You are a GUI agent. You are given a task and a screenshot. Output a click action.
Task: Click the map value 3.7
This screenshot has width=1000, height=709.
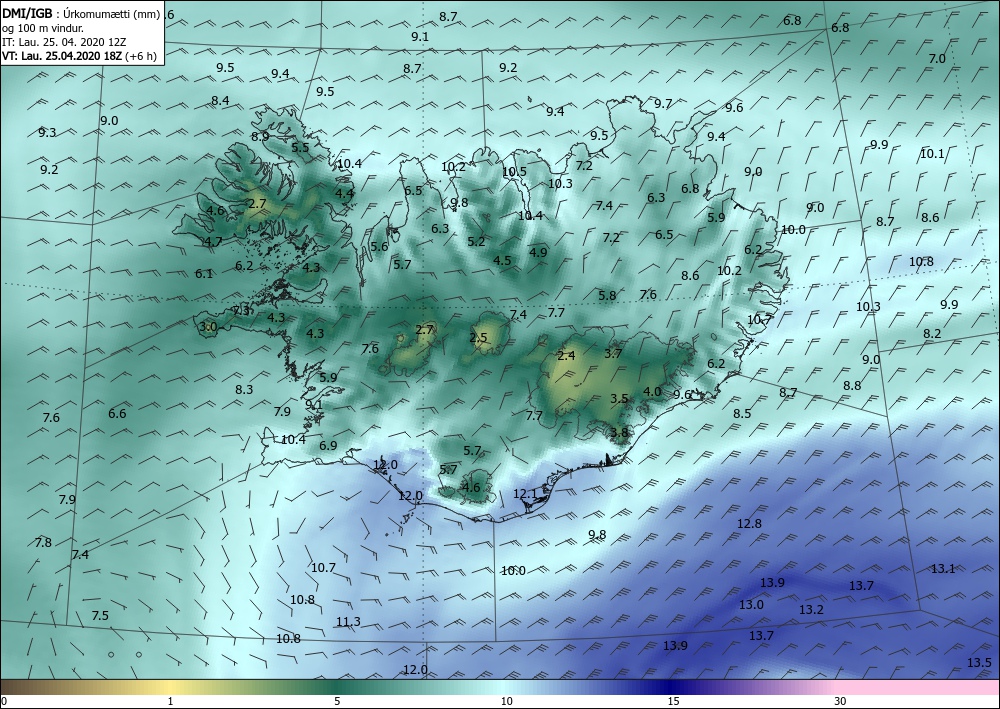point(613,353)
